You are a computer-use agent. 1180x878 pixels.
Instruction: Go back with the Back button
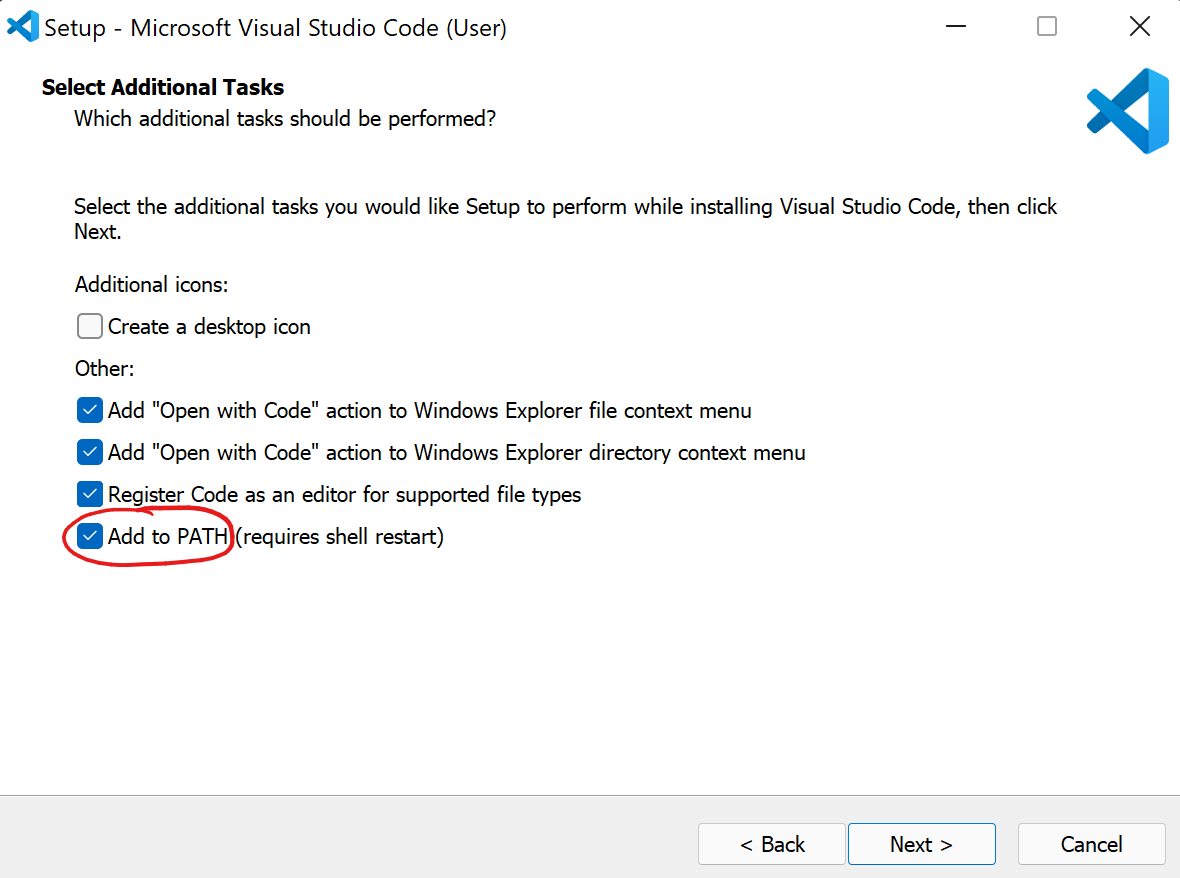click(771, 844)
